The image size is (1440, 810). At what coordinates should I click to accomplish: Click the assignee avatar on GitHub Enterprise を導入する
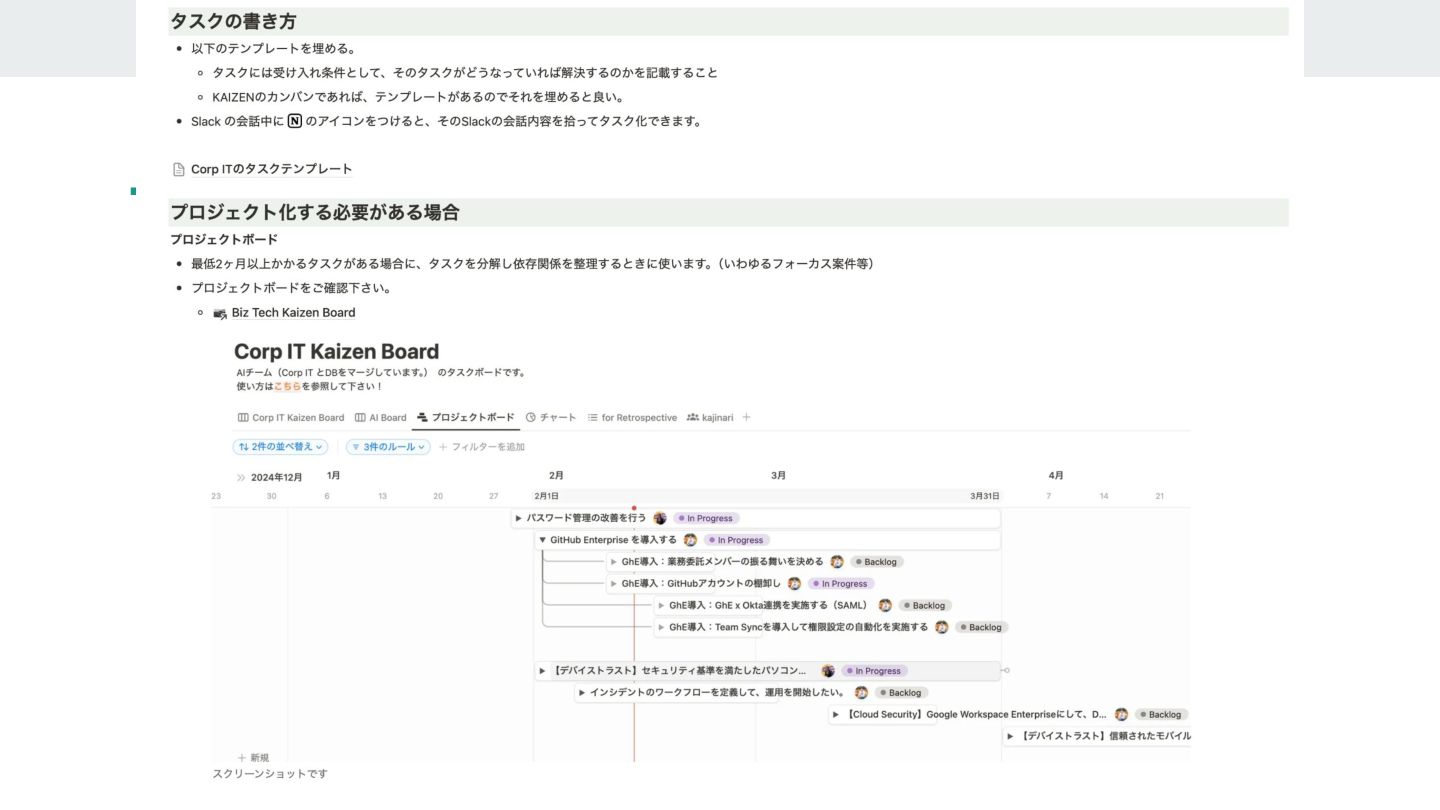(690, 540)
